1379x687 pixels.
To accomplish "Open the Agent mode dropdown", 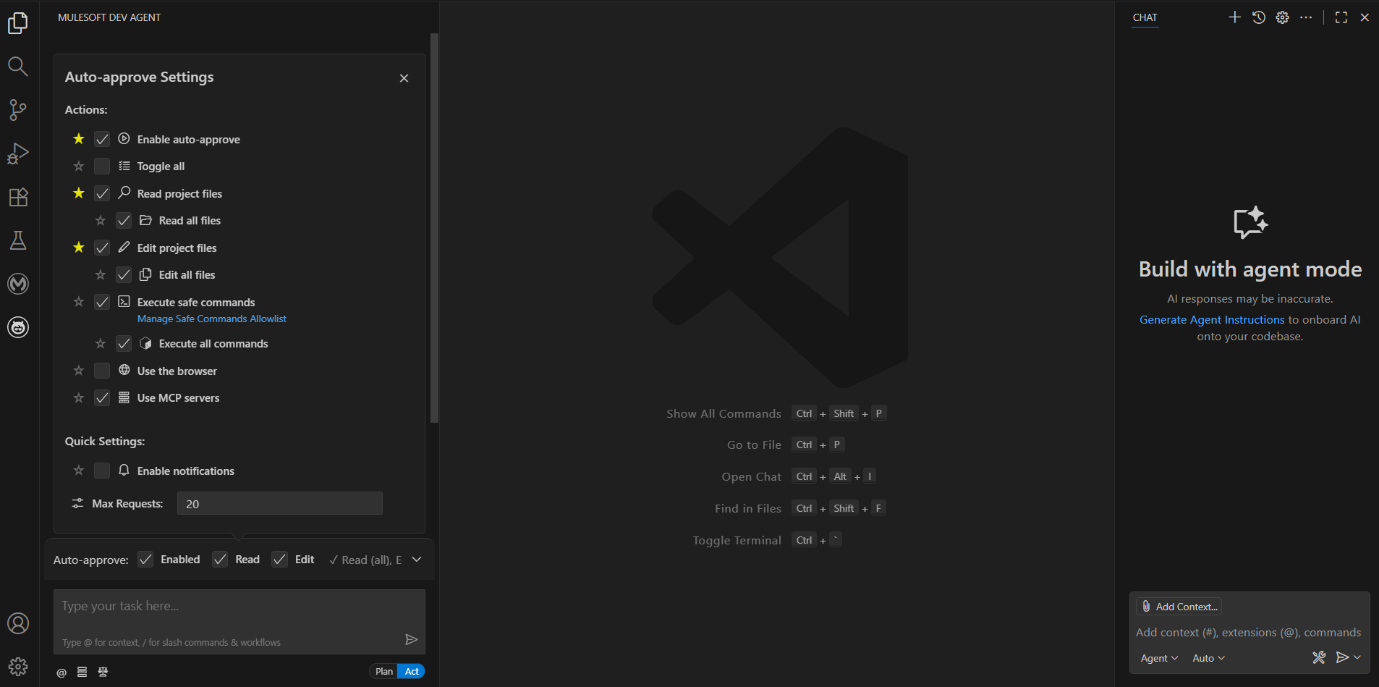I will click(1159, 658).
